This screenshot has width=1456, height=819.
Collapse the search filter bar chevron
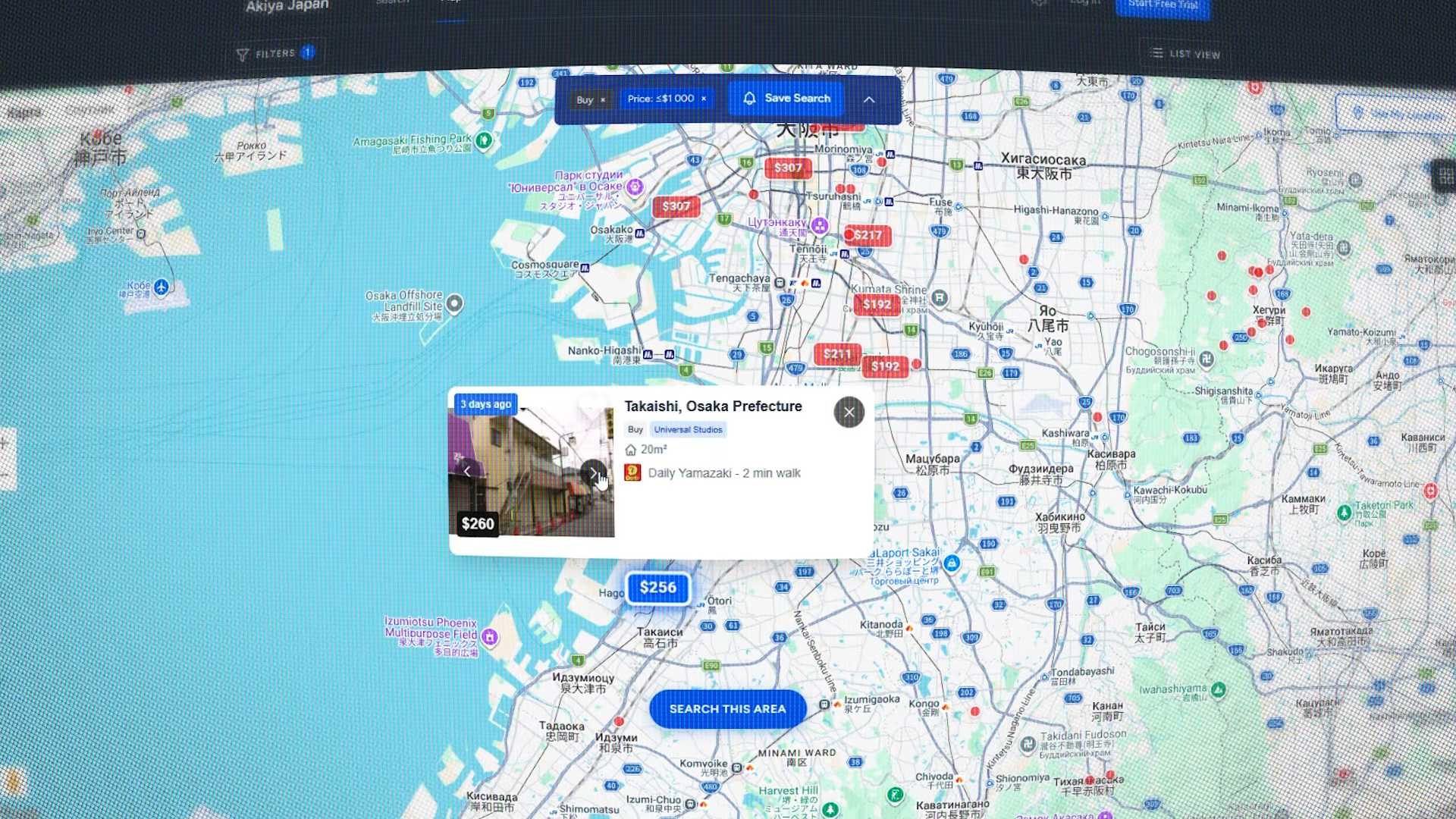click(x=869, y=99)
